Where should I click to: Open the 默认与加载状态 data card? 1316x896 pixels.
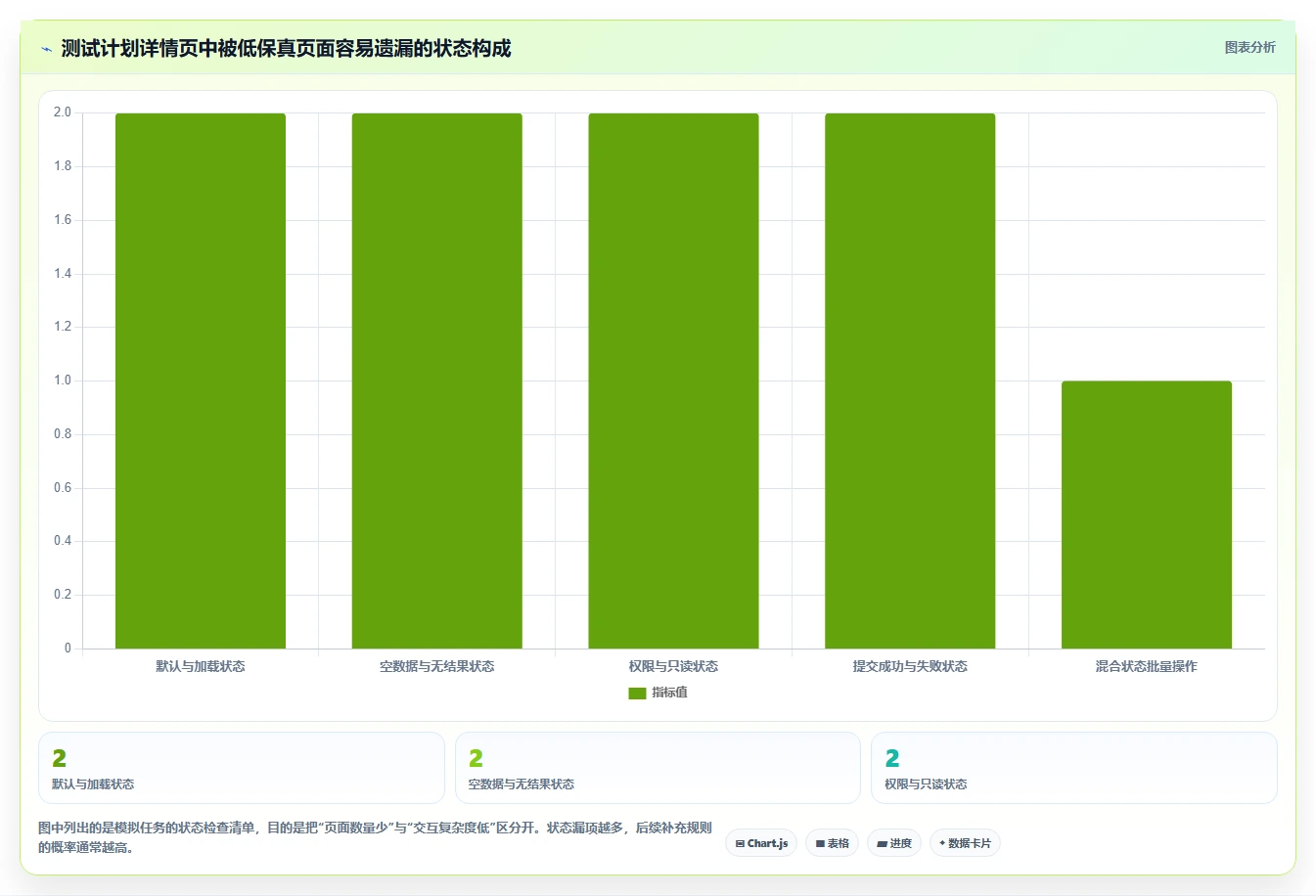point(242,768)
